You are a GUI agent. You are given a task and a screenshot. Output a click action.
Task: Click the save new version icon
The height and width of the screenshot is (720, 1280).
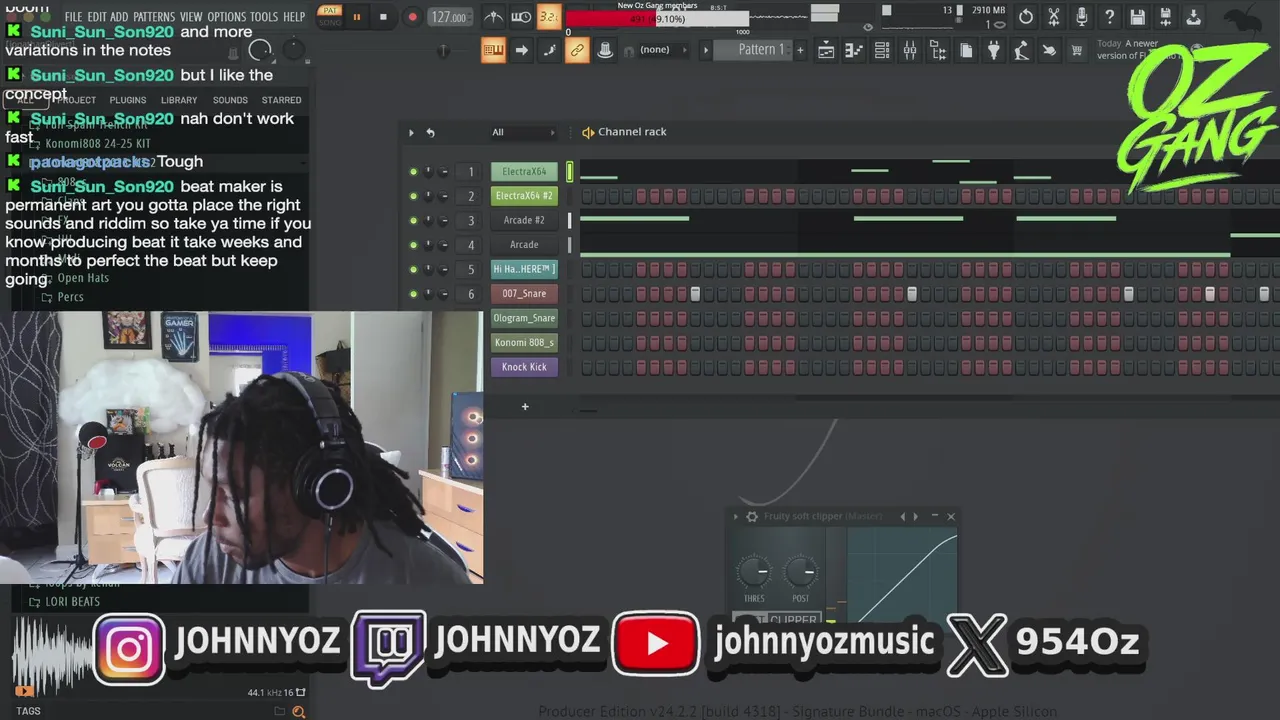(x=1166, y=17)
